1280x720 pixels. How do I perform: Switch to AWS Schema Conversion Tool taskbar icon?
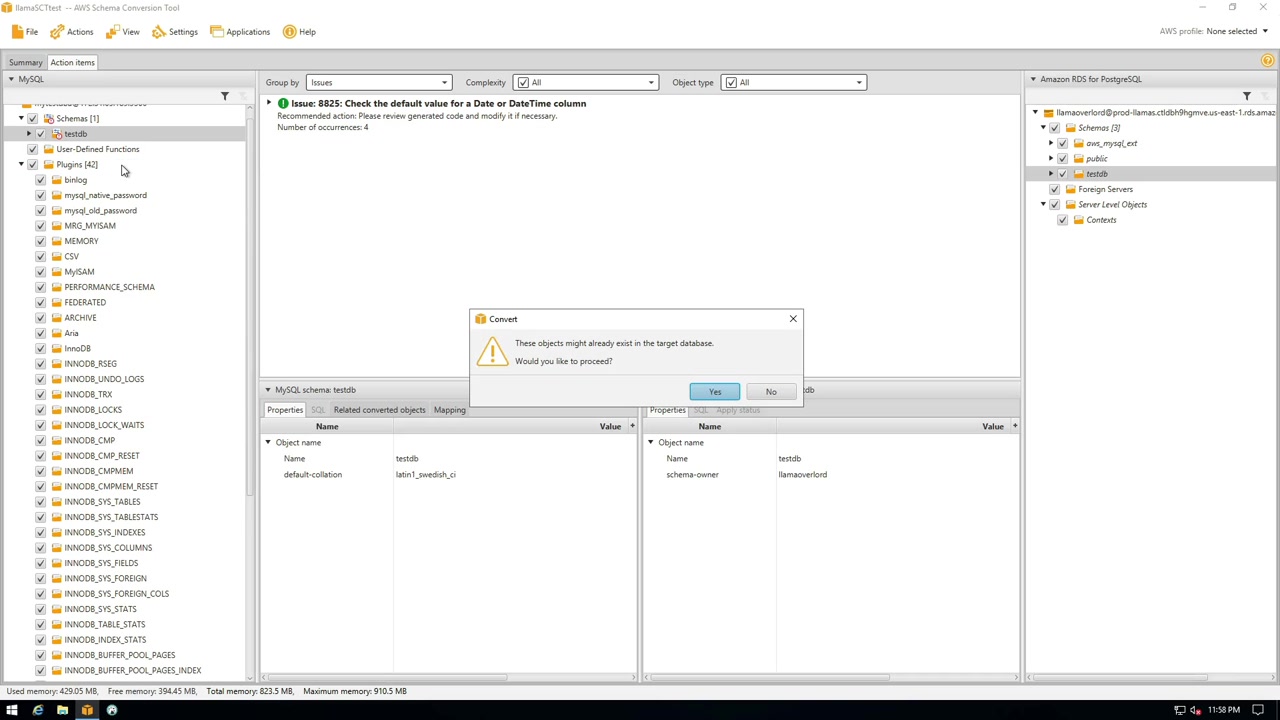[x=87, y=710]
